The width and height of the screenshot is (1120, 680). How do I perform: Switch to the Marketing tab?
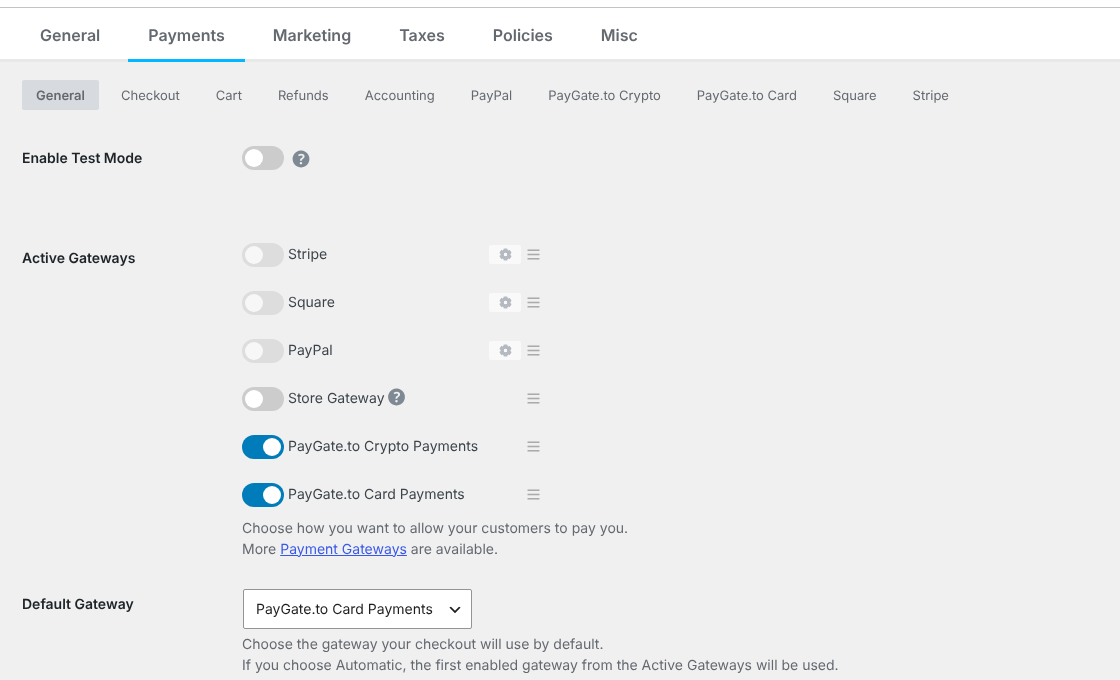tap(311, 36)
